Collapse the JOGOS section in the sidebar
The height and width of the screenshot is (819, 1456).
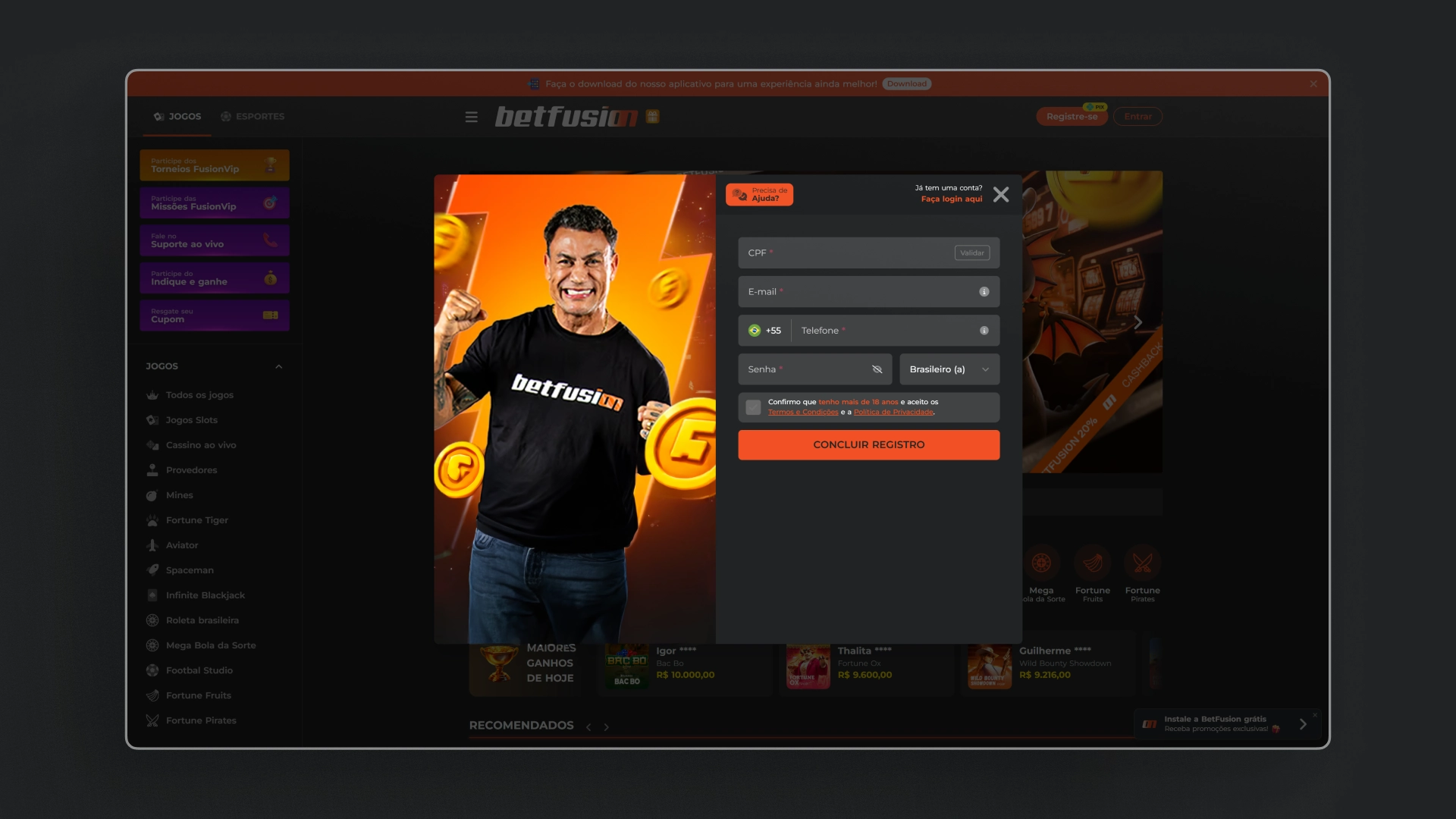(278, 366)
